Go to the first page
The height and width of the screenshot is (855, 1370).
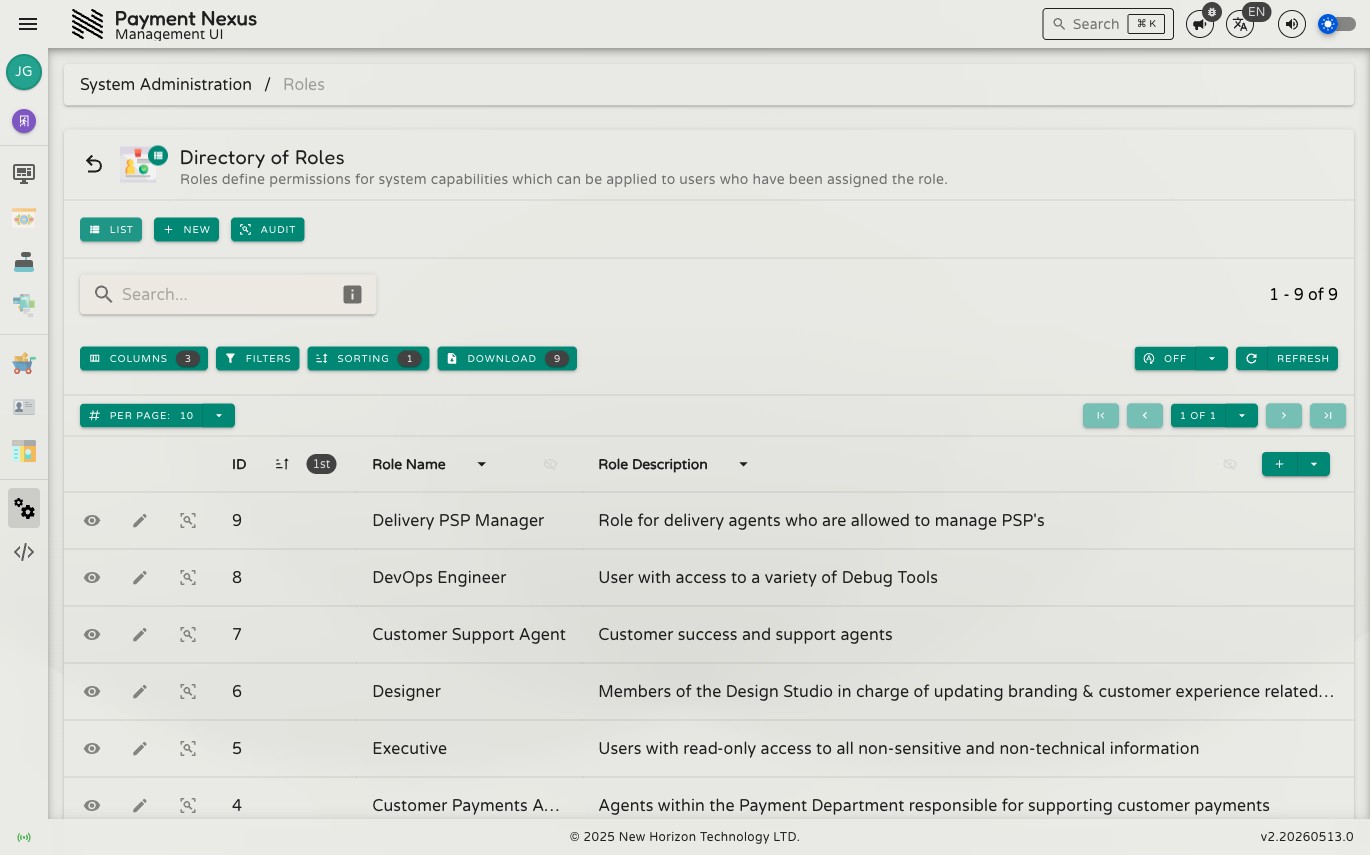[1101, 415]
